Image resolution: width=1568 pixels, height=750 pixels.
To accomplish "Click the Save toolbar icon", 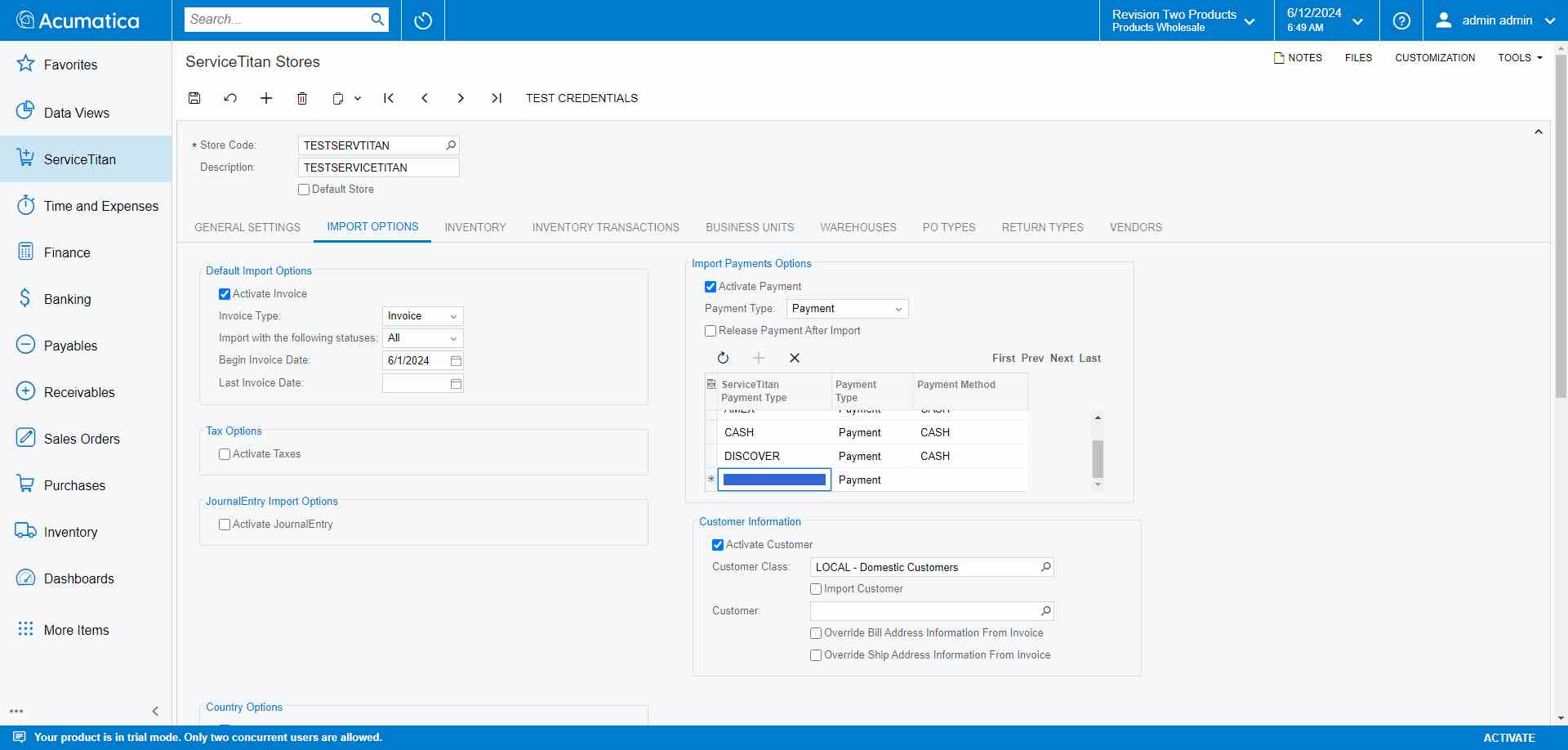I will point(194,98).
